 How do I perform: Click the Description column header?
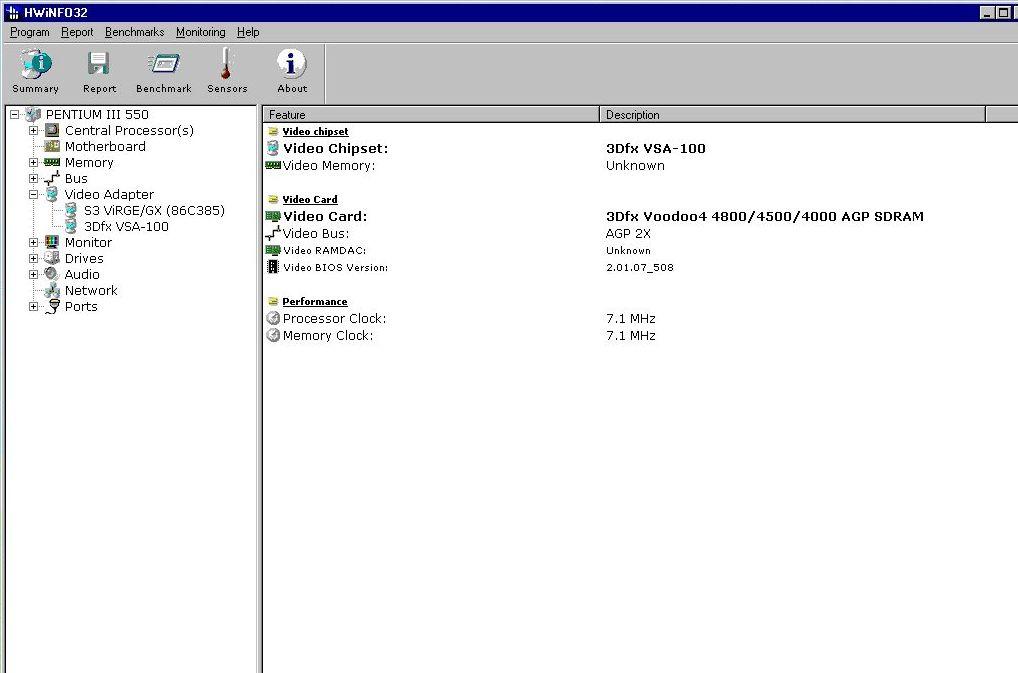click(x=793, y=115)
